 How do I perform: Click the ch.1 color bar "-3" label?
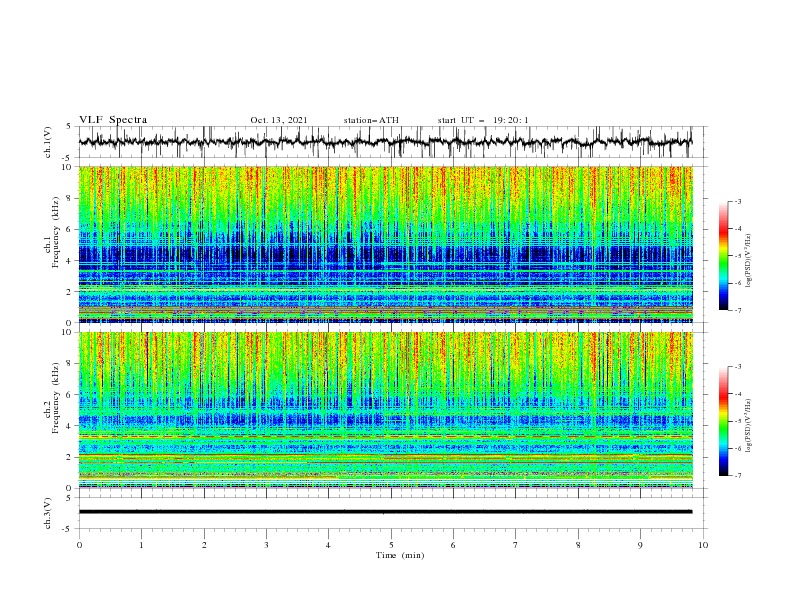[x=737, y=201]
